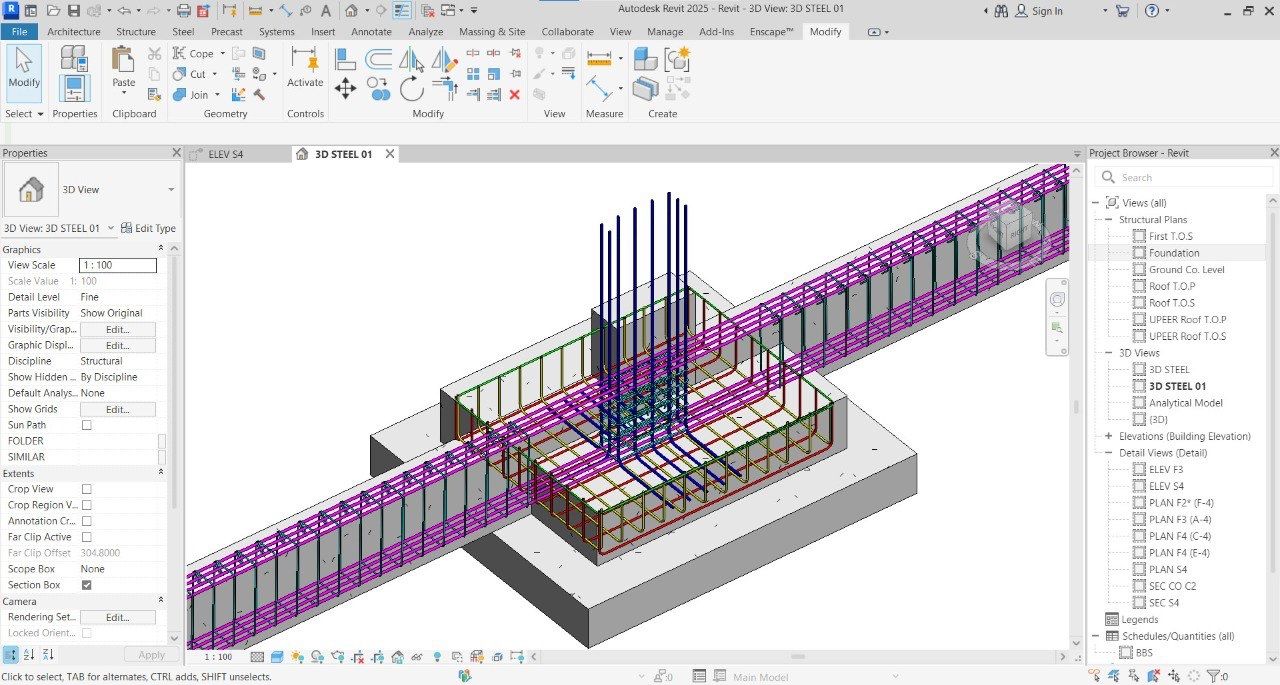The image size is (1280, 685).
Task: Collapse the Camera properties group
Action: 161,601
